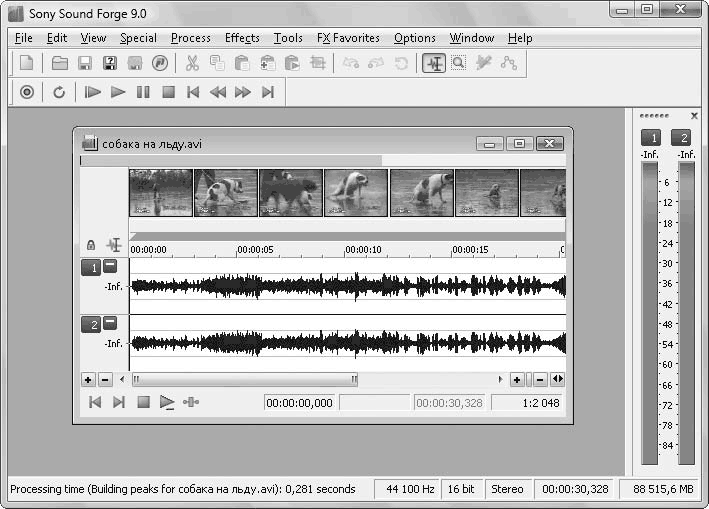Click the third dog video thumbnail

(291, 192)
